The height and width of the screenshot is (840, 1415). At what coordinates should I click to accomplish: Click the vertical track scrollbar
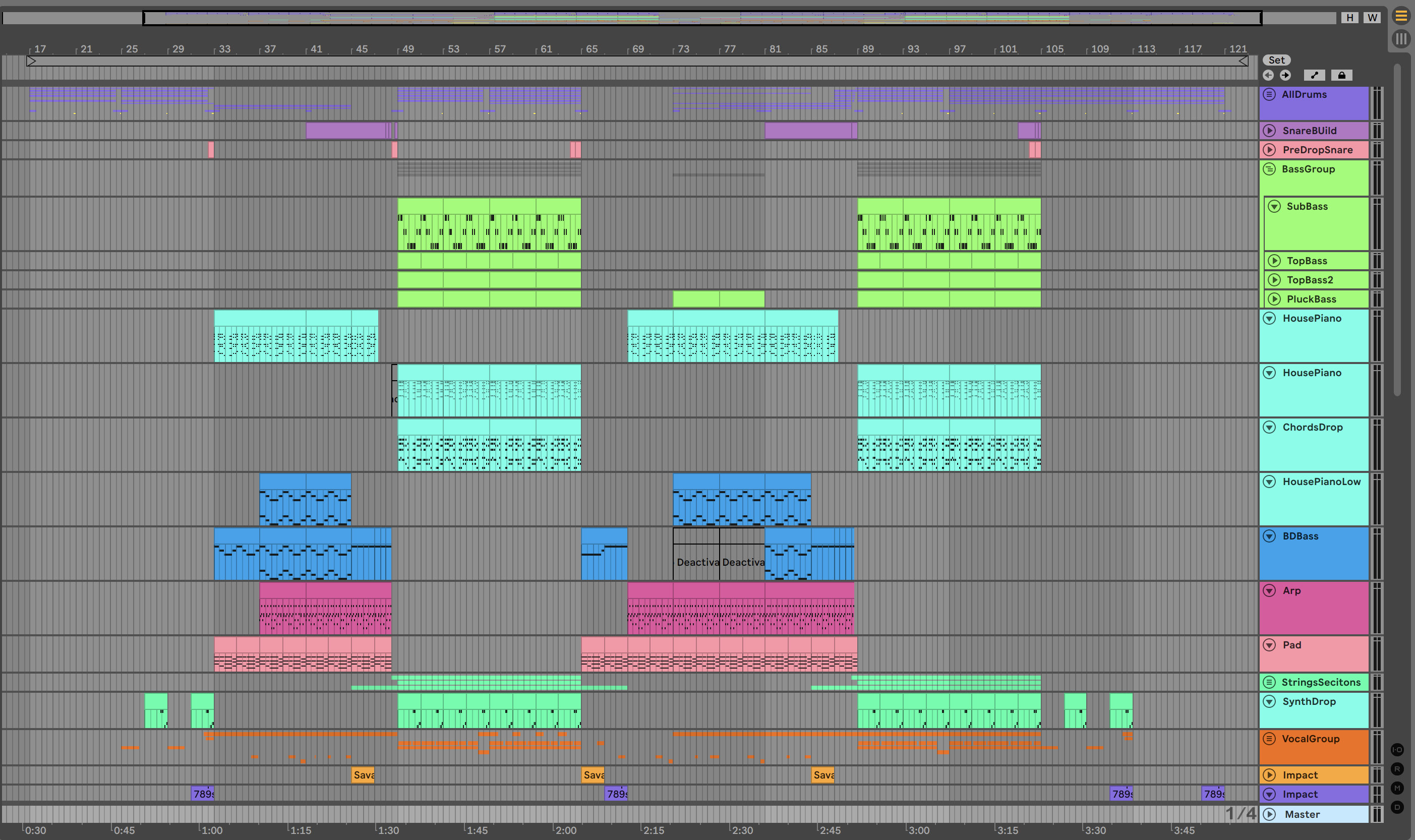click(1397, 226)
